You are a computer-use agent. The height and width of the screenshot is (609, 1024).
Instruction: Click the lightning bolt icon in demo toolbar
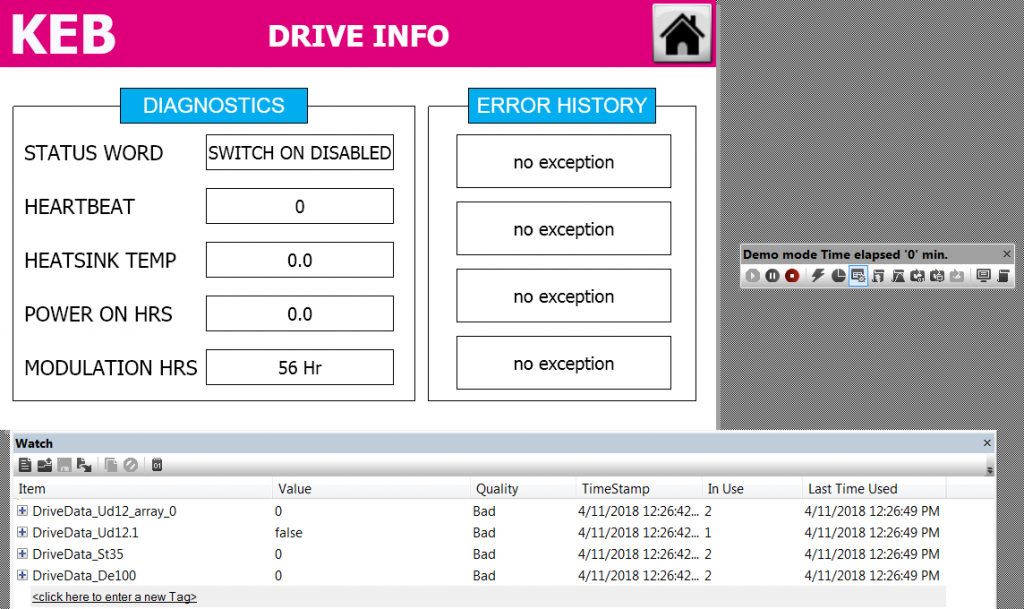(818, 276)
